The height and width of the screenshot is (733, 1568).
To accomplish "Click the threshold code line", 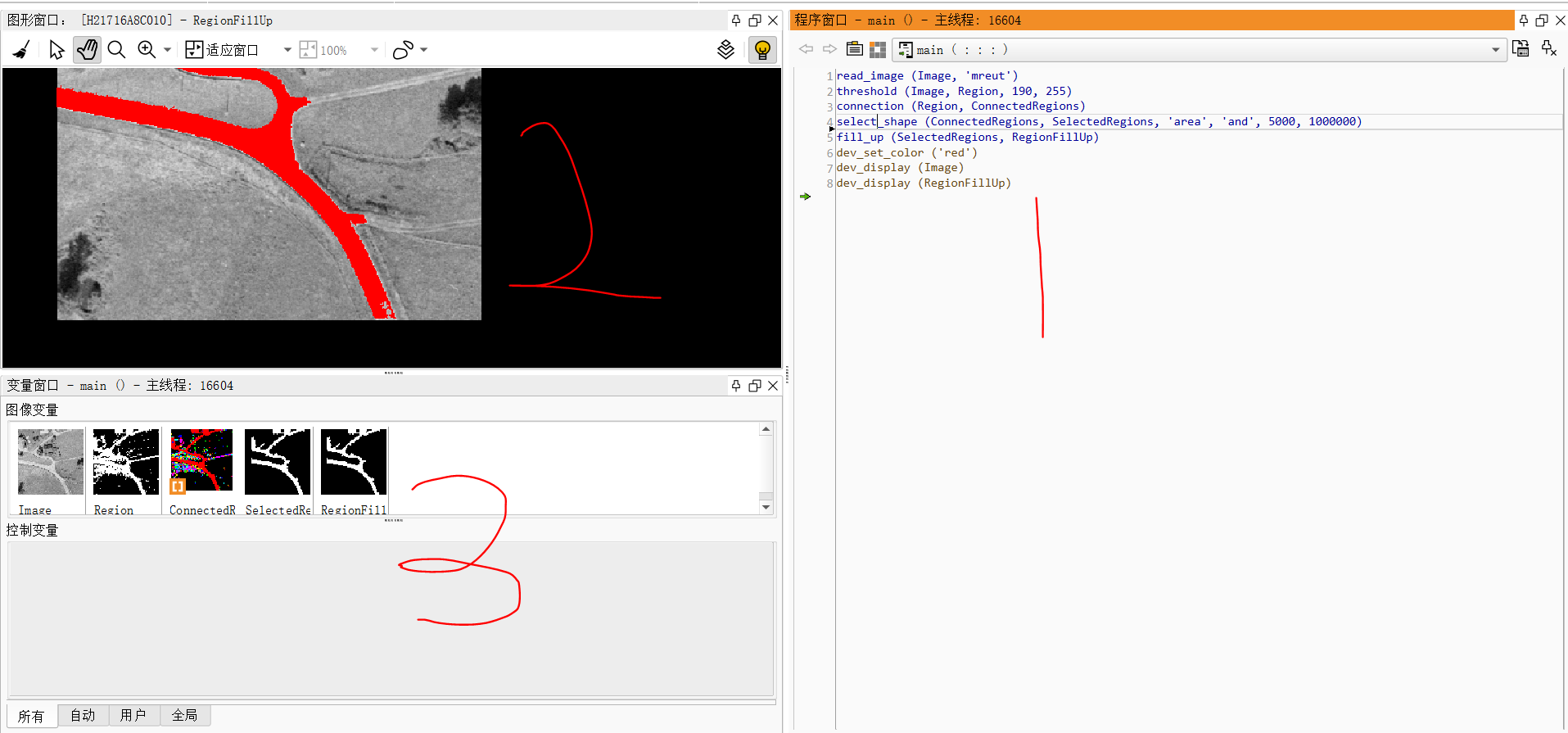I will click(954, 92).
